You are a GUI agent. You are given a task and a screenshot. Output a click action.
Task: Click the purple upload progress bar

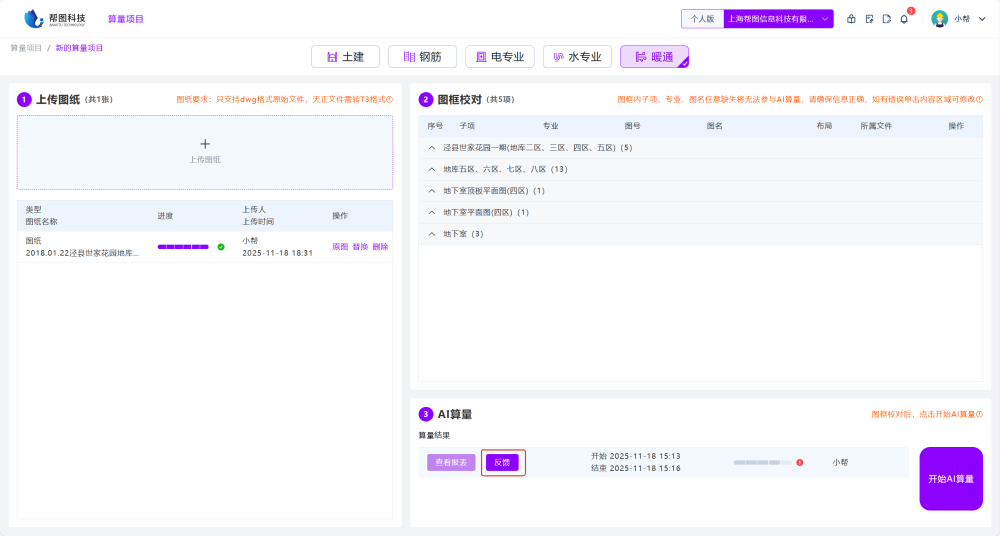[x=183, y=247]
